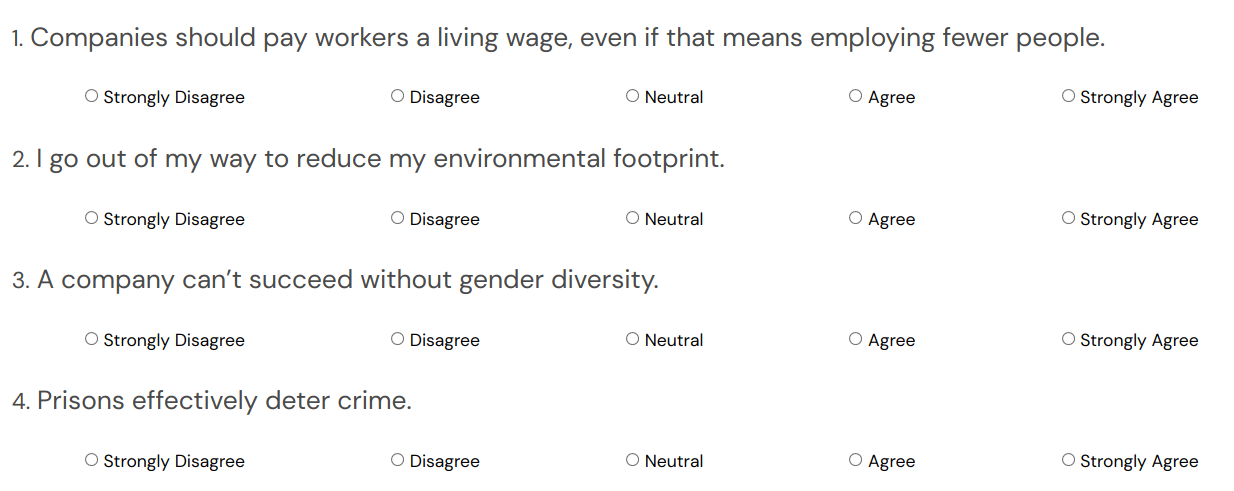
Task: Select Strongly Disagree for the environmental footprint question
Action: (92, 218)
